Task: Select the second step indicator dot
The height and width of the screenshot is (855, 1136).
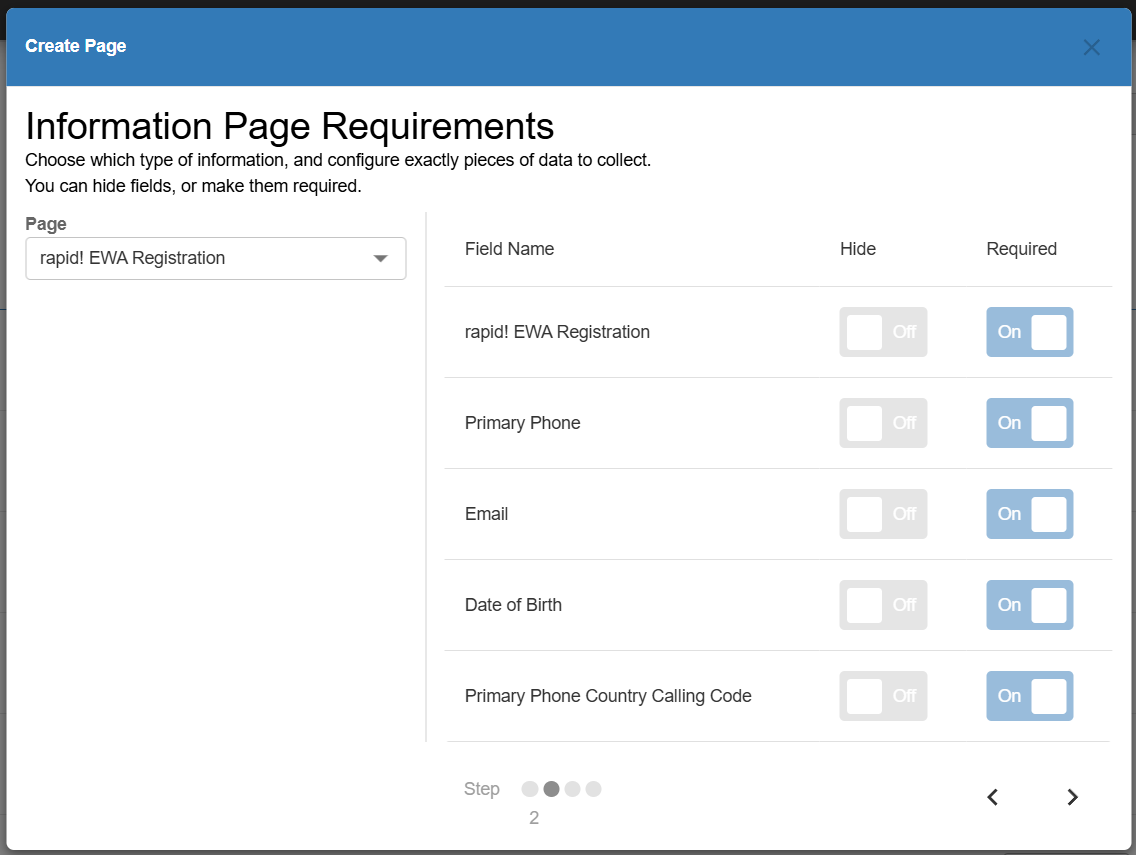Action: [x=551, y=789]
